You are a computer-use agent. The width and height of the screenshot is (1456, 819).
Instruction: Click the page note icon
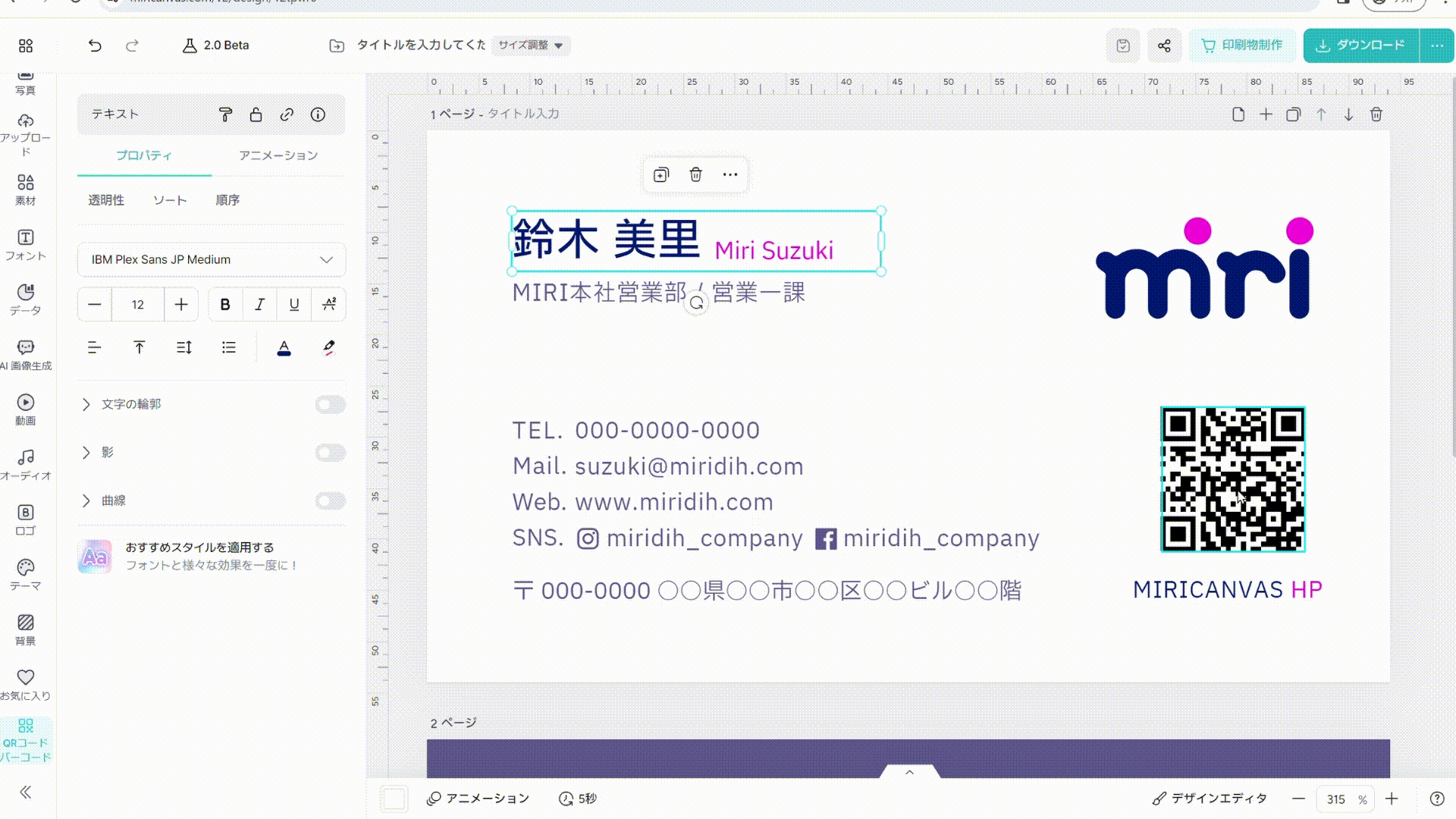[1238, 115]
